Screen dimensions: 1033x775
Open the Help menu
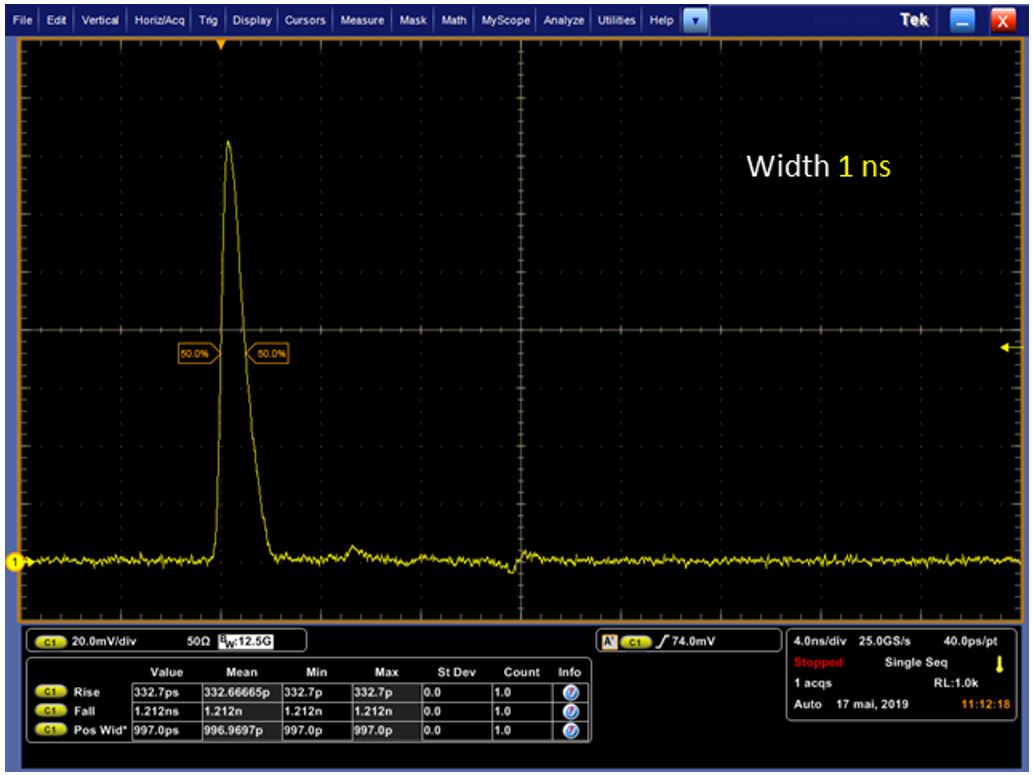click(661, 20)
